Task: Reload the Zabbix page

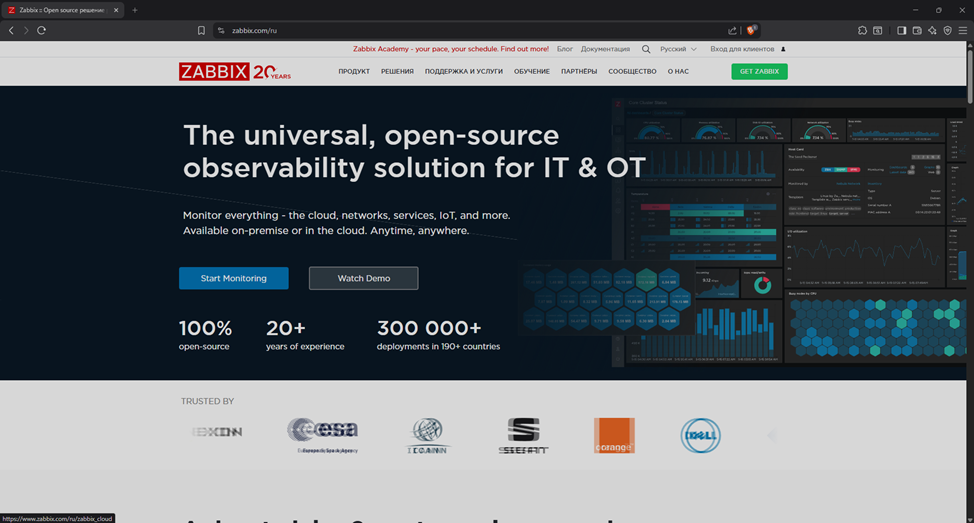Action: click(x=42, y=30)
